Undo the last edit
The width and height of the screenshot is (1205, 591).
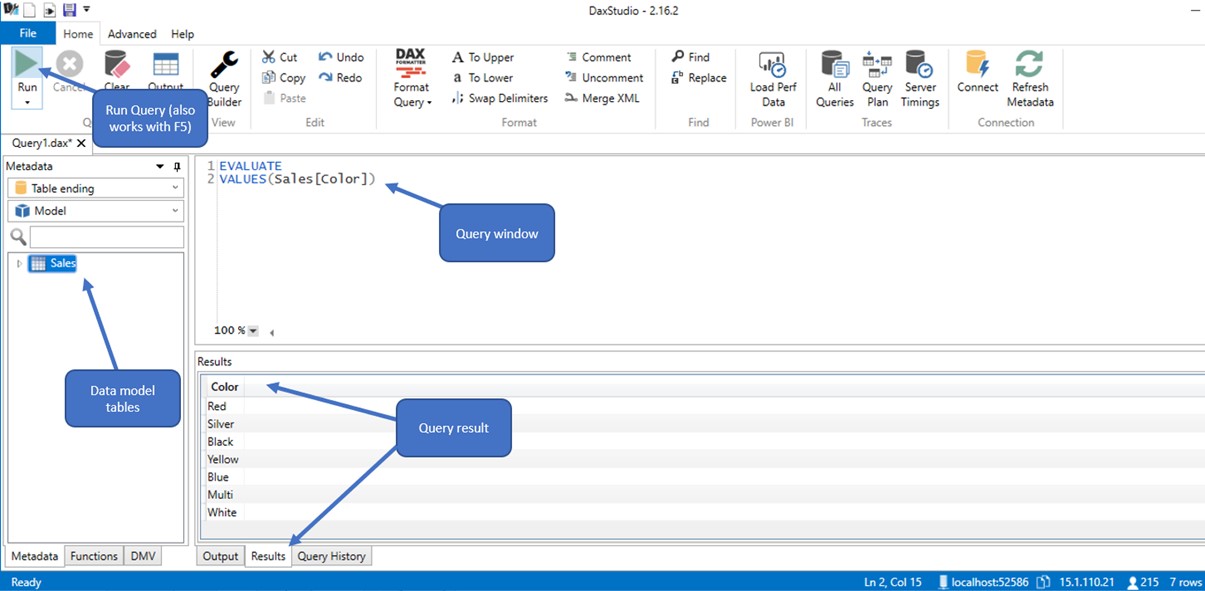[341, 57]
